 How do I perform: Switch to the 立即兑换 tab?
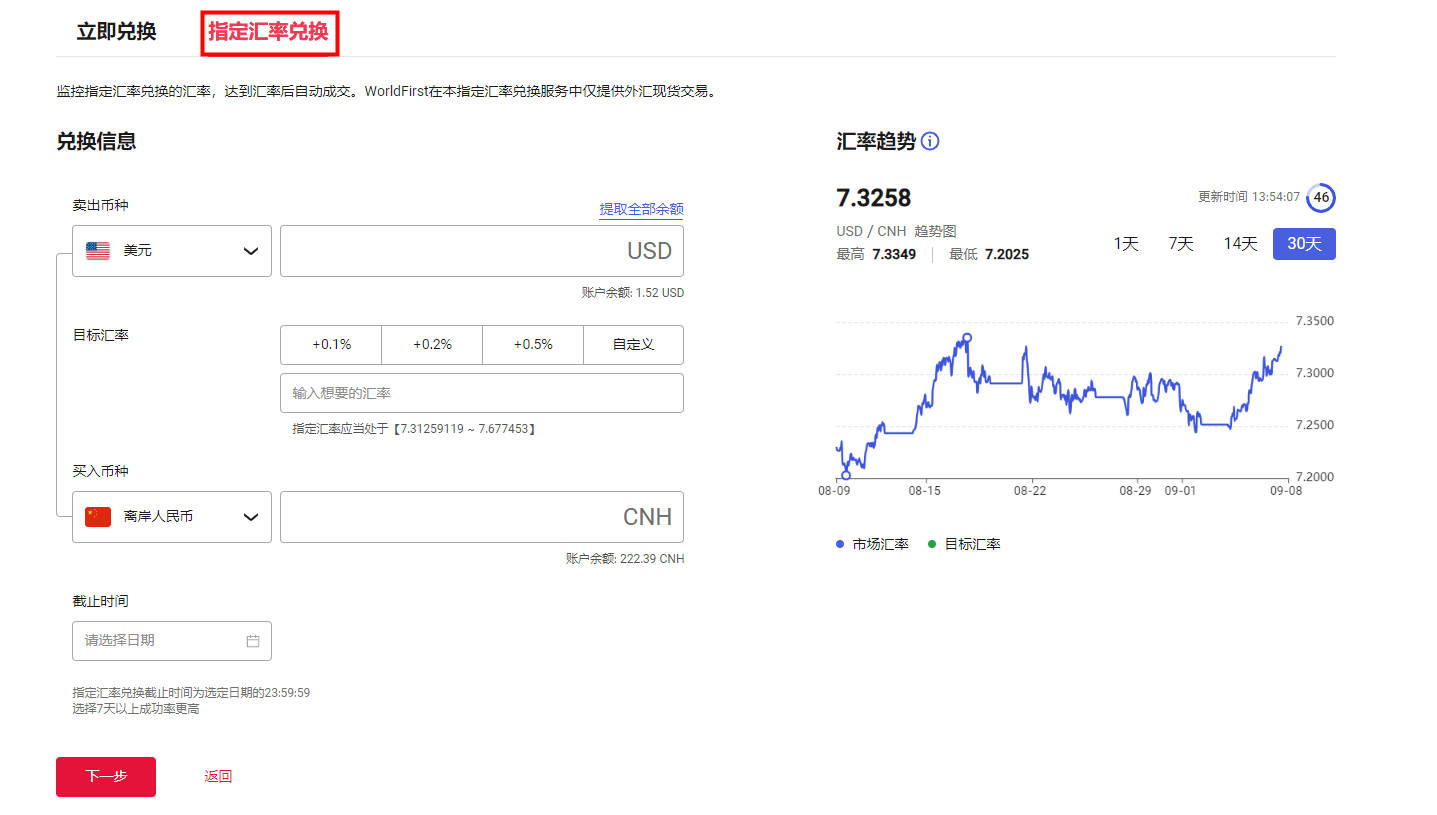point(114,32)
